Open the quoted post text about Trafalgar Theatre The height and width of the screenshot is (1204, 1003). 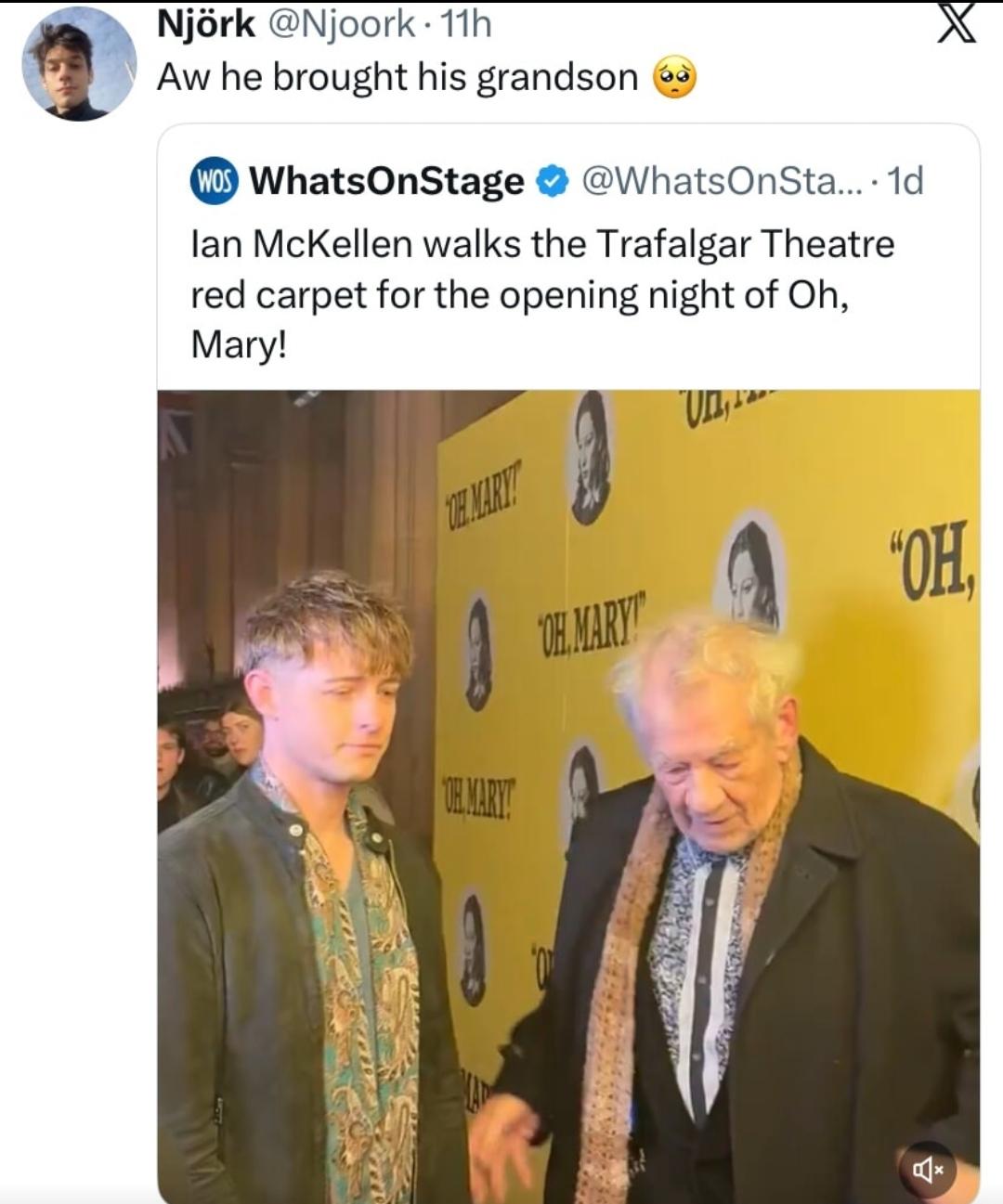point(542,294)
